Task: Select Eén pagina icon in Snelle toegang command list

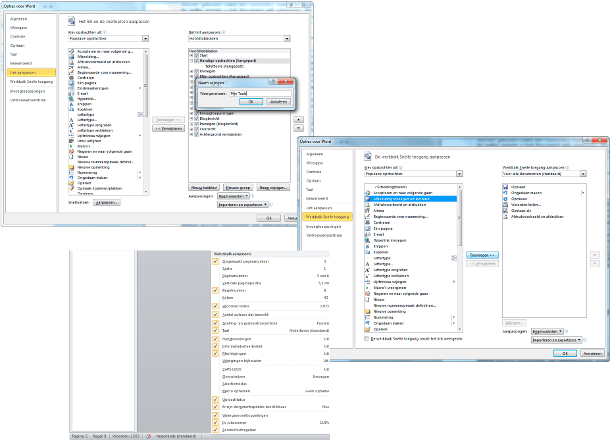Action: [367, 229]
